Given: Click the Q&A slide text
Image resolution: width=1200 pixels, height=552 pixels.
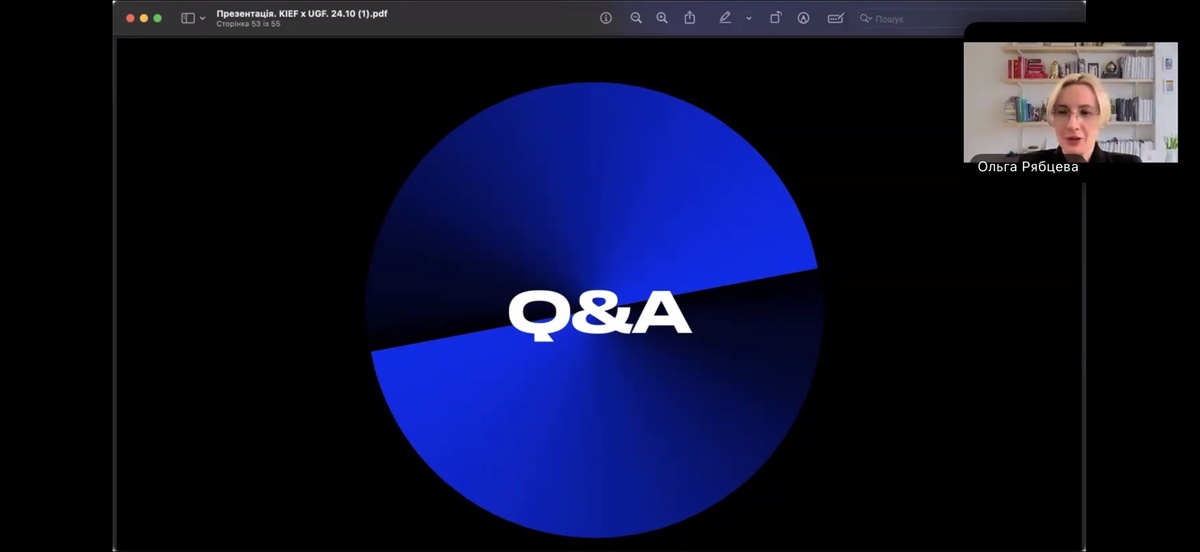Looking at the screenshot, I should pyautogui.click(x=599, y=313).
